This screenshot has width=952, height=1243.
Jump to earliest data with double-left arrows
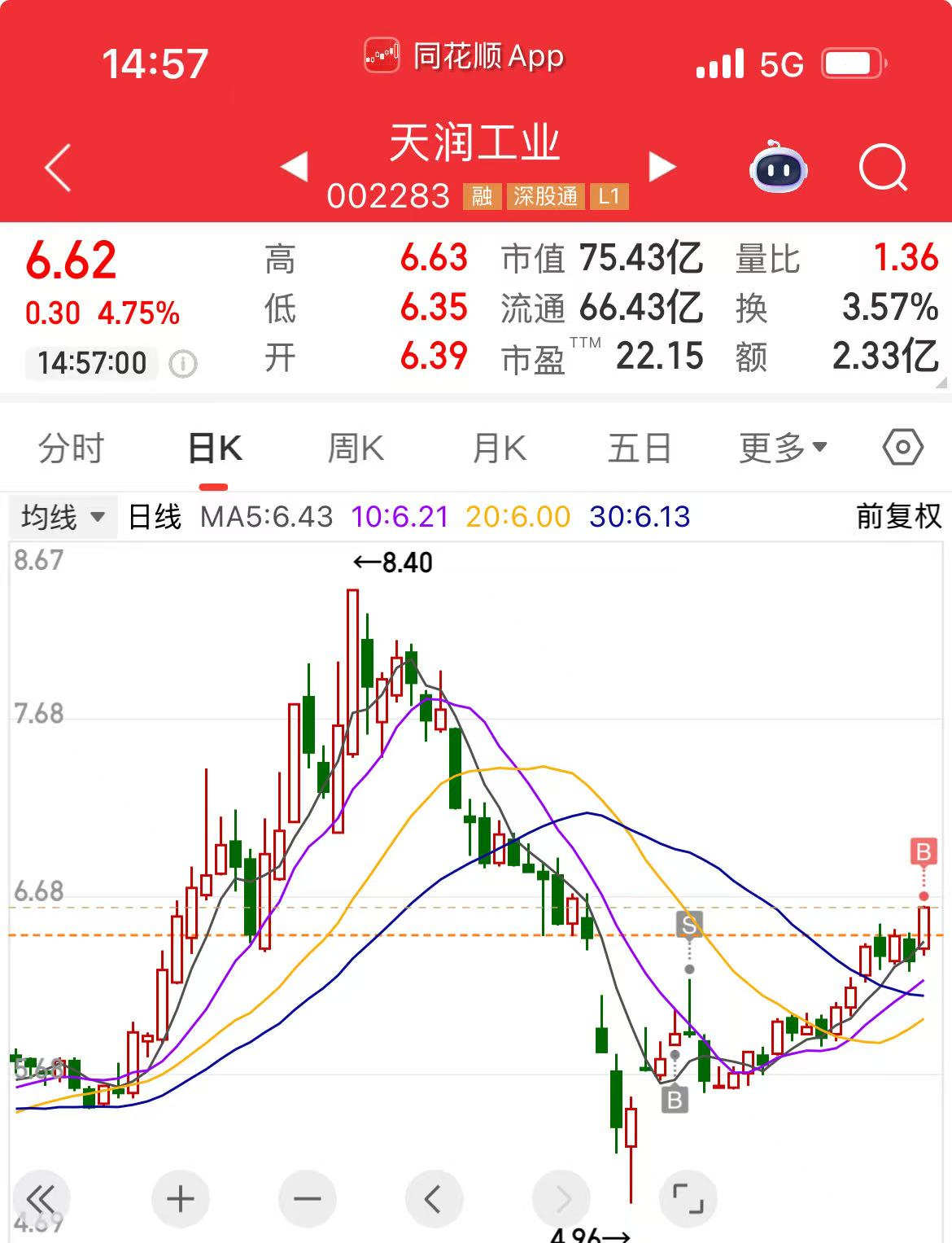point(41,1199)
